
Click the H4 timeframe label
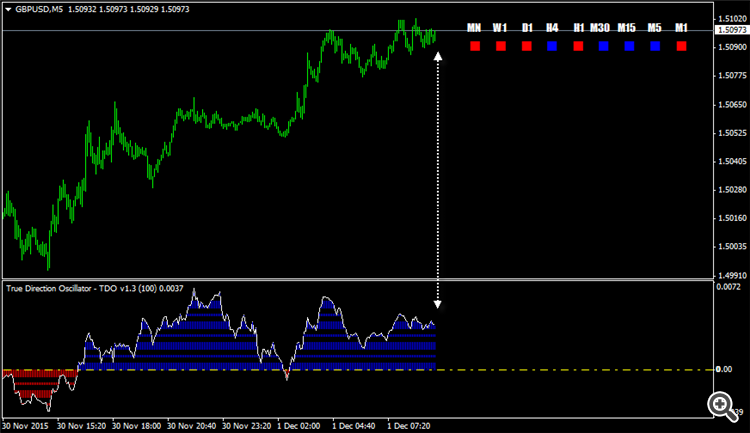552,28
